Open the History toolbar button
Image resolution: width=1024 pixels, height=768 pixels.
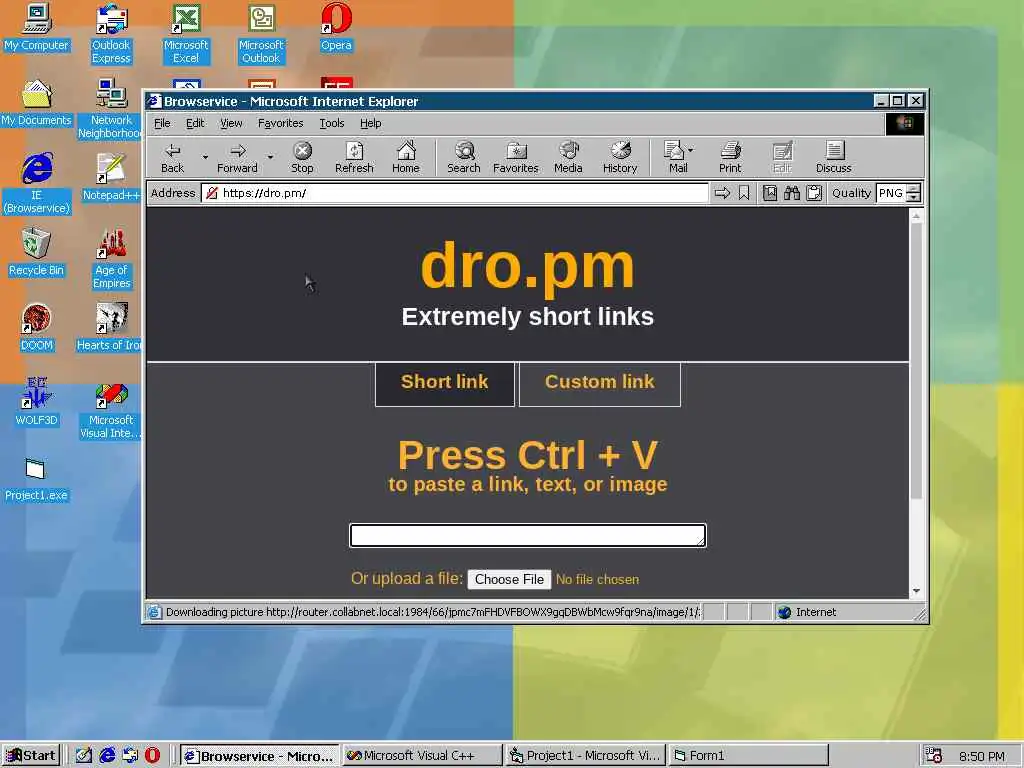coord(620,157)
